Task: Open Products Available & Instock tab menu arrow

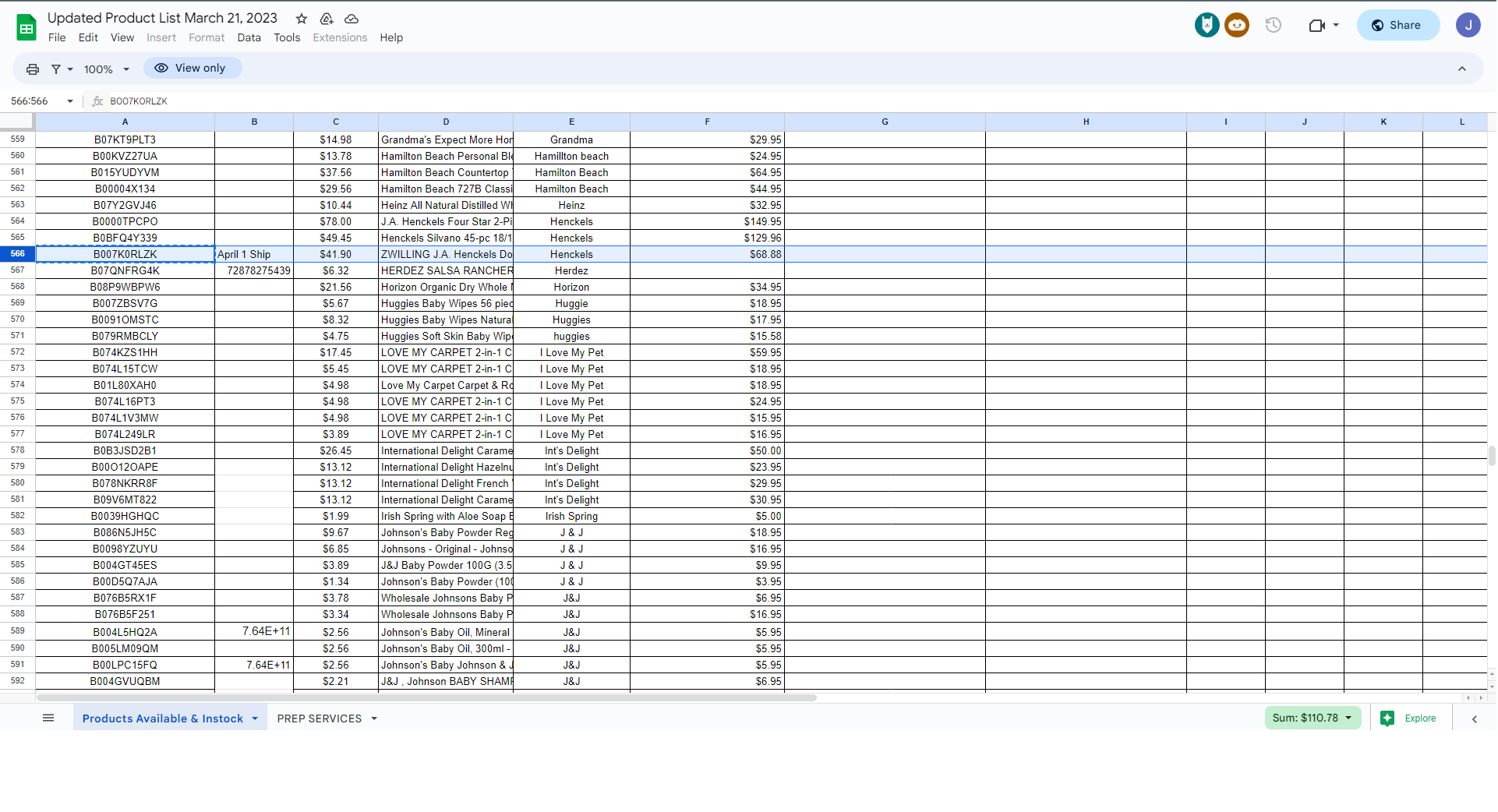Action: click(x=255, y=718)
